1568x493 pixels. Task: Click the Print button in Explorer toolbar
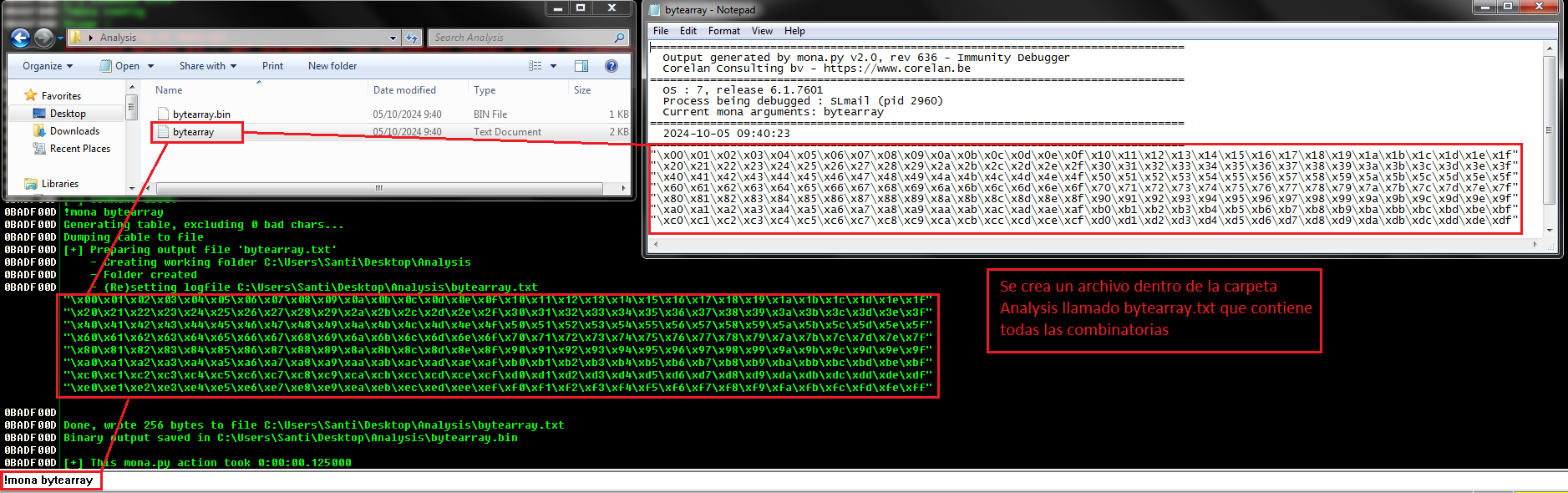(x=272, y=66)
